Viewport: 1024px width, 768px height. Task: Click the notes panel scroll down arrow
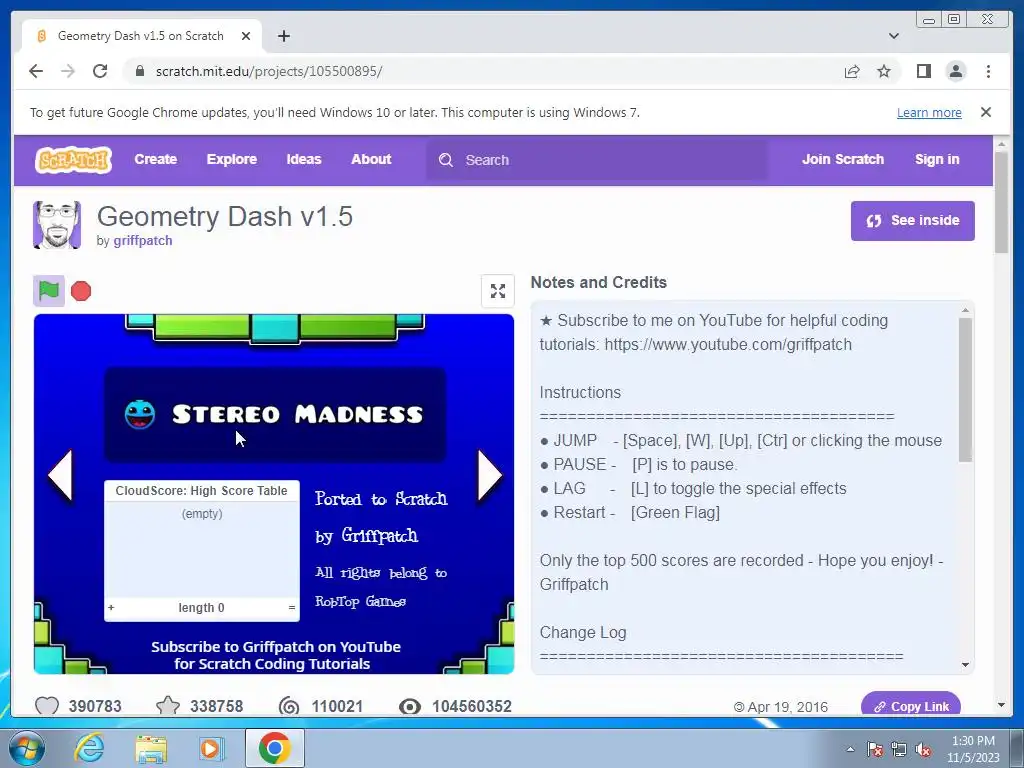(965, 665)
